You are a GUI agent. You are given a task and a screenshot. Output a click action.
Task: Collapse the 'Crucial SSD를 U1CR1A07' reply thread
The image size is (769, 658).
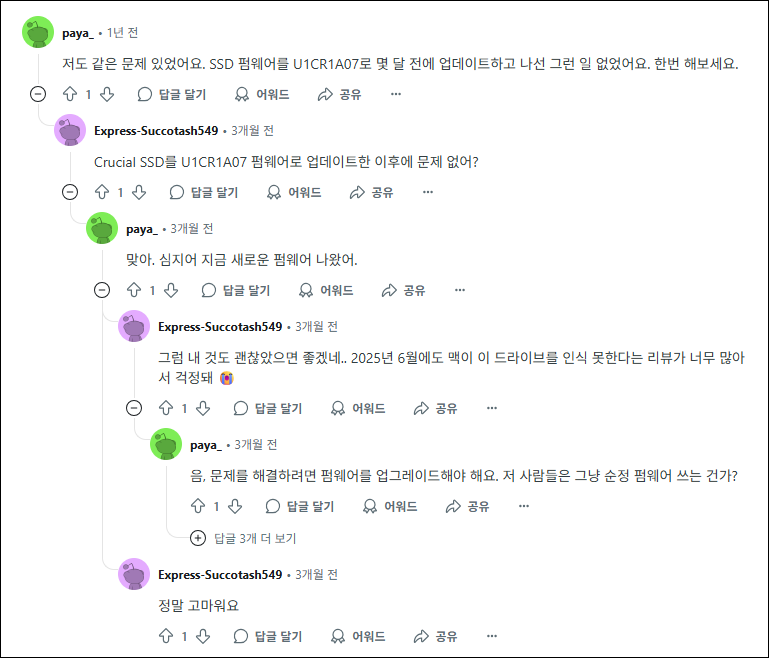pos(70,192)
